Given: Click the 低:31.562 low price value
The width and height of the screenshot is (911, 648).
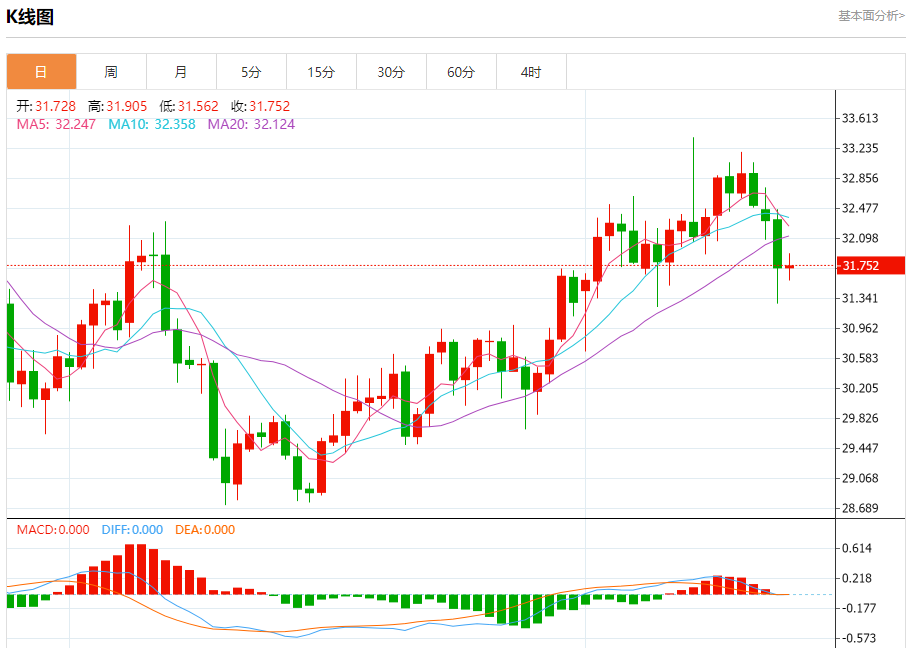Looking at the screenshot, I should (189, 106).
